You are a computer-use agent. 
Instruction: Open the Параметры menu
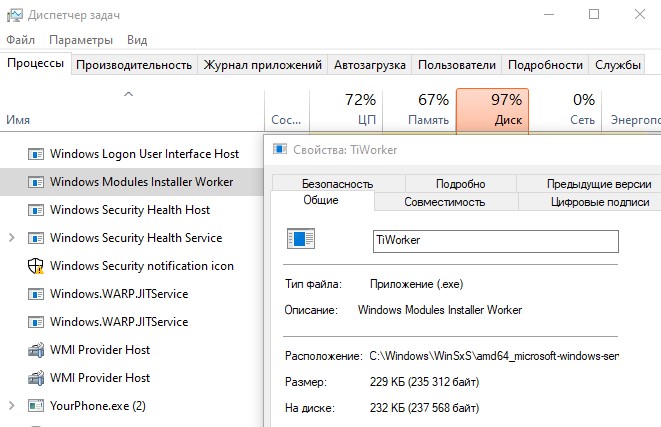(x=81, y=40)
